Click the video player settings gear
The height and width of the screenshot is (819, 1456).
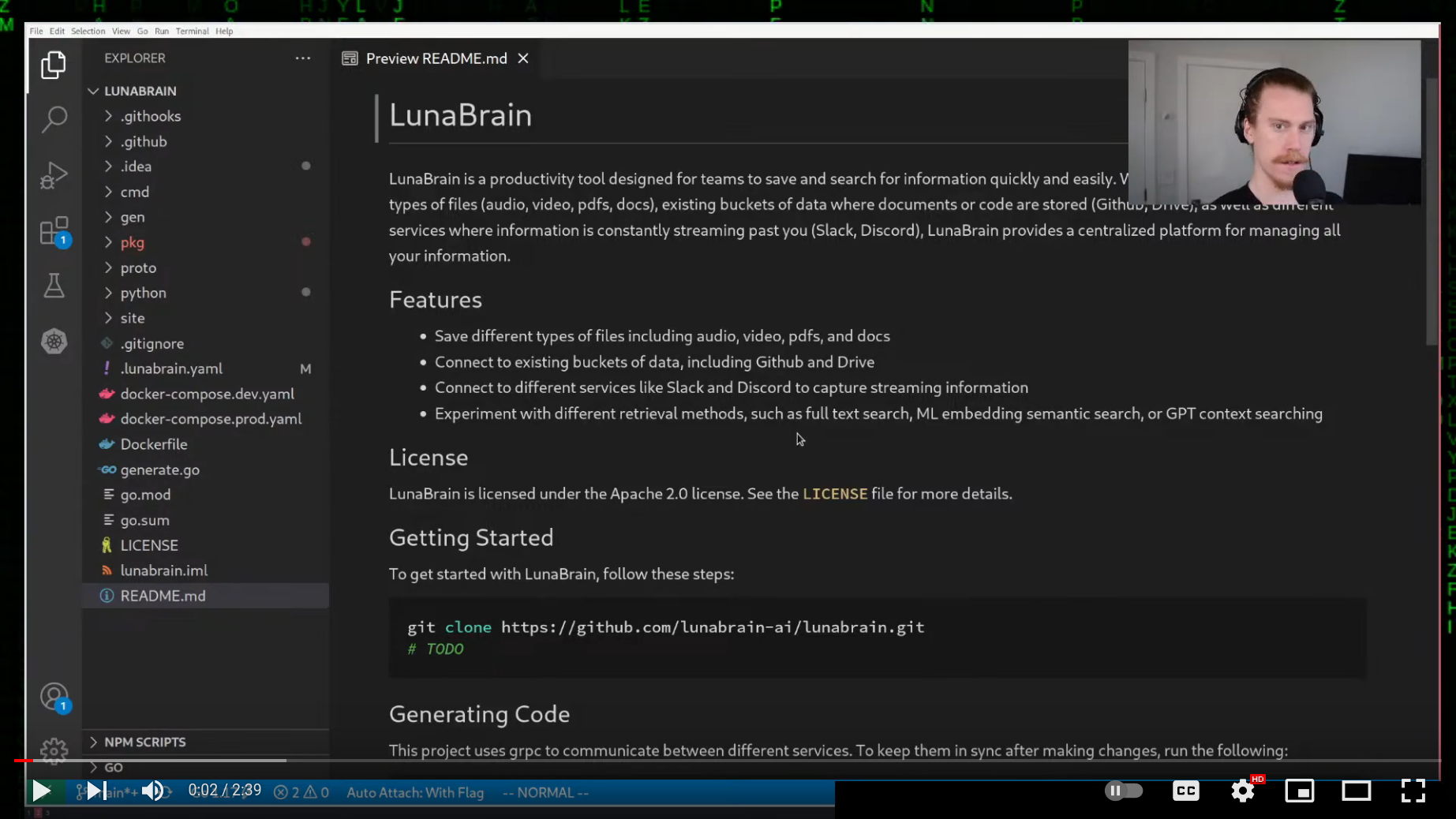pyautogui.click(x=1242, y=791)
